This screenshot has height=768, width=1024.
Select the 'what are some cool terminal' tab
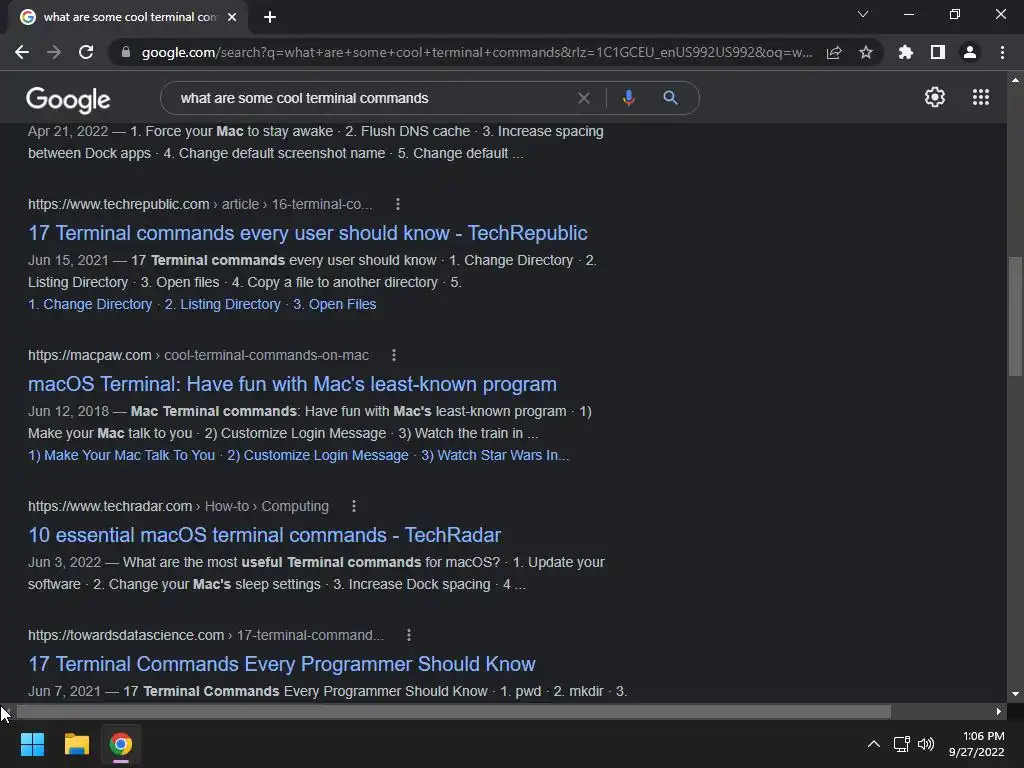click(x=129, y=17)
